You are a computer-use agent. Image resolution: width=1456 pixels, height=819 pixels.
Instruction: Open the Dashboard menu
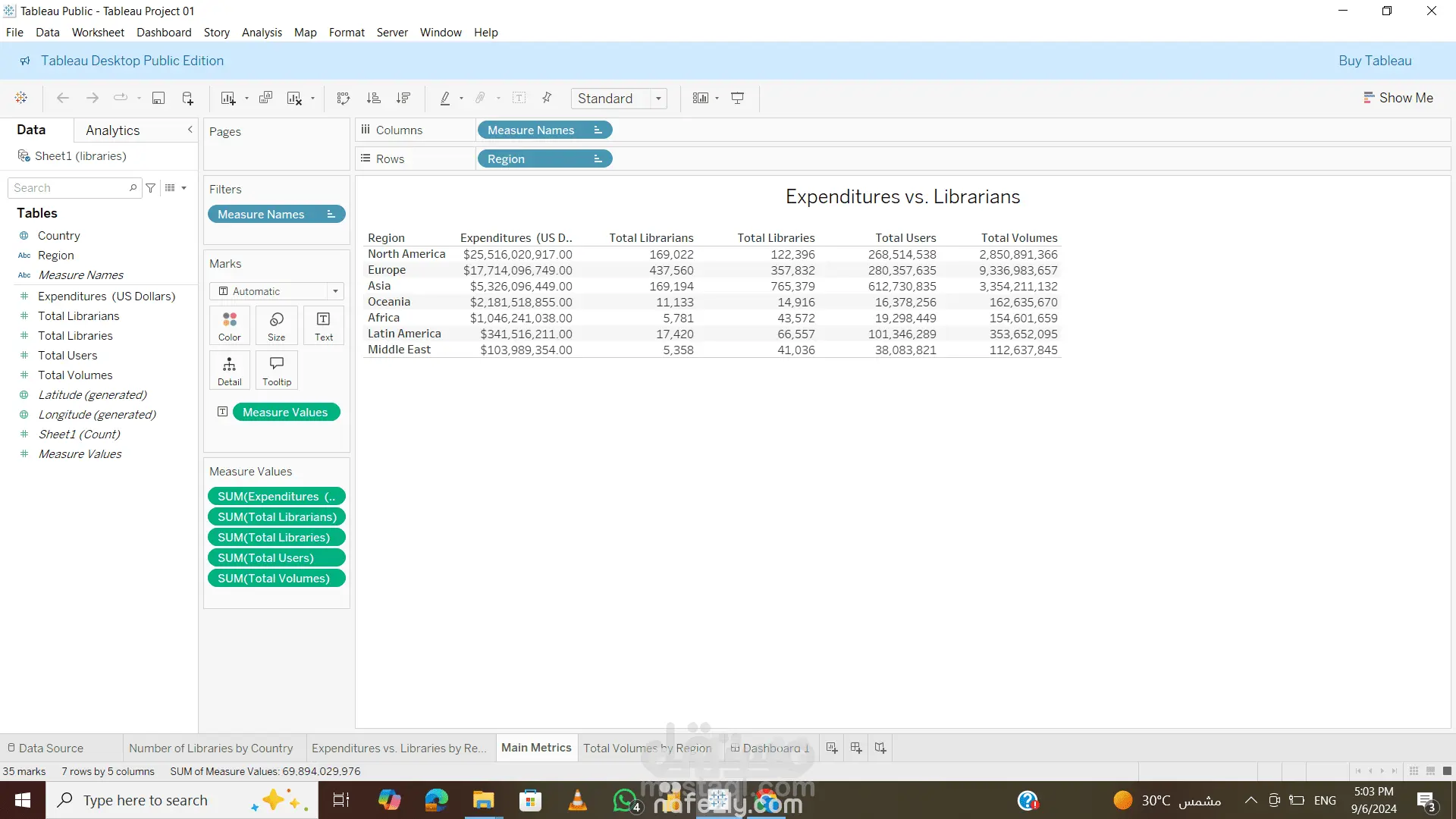tap(164, 33)
